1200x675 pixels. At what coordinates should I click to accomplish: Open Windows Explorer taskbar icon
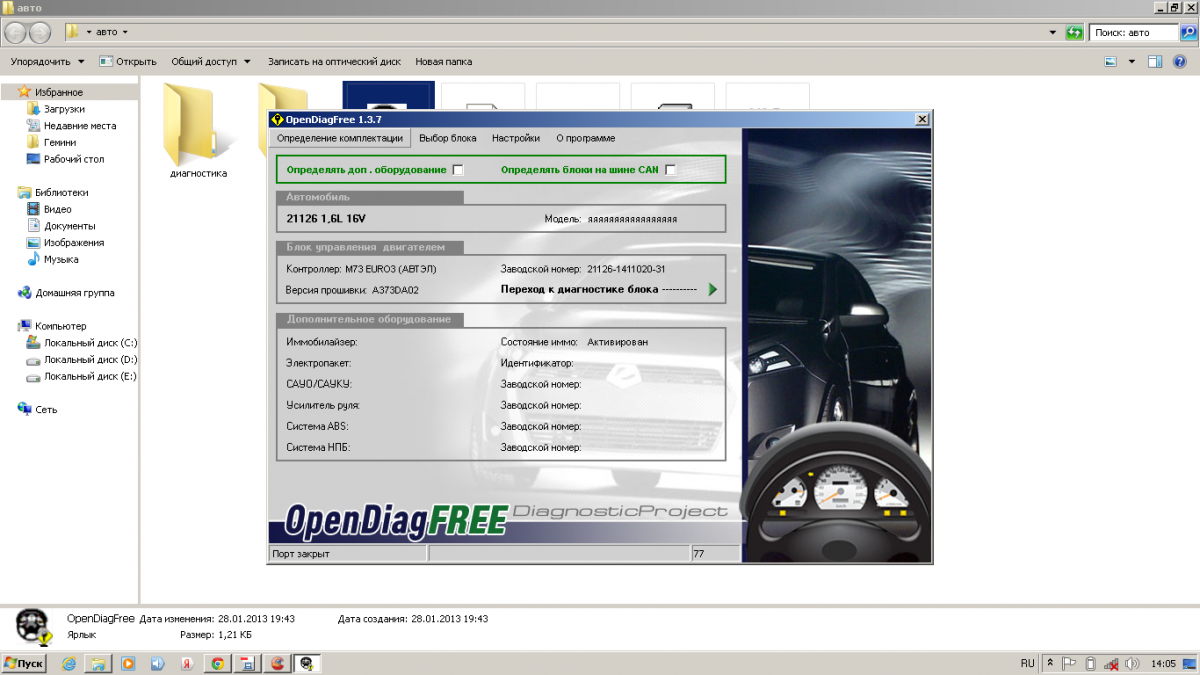coord(98,663)
